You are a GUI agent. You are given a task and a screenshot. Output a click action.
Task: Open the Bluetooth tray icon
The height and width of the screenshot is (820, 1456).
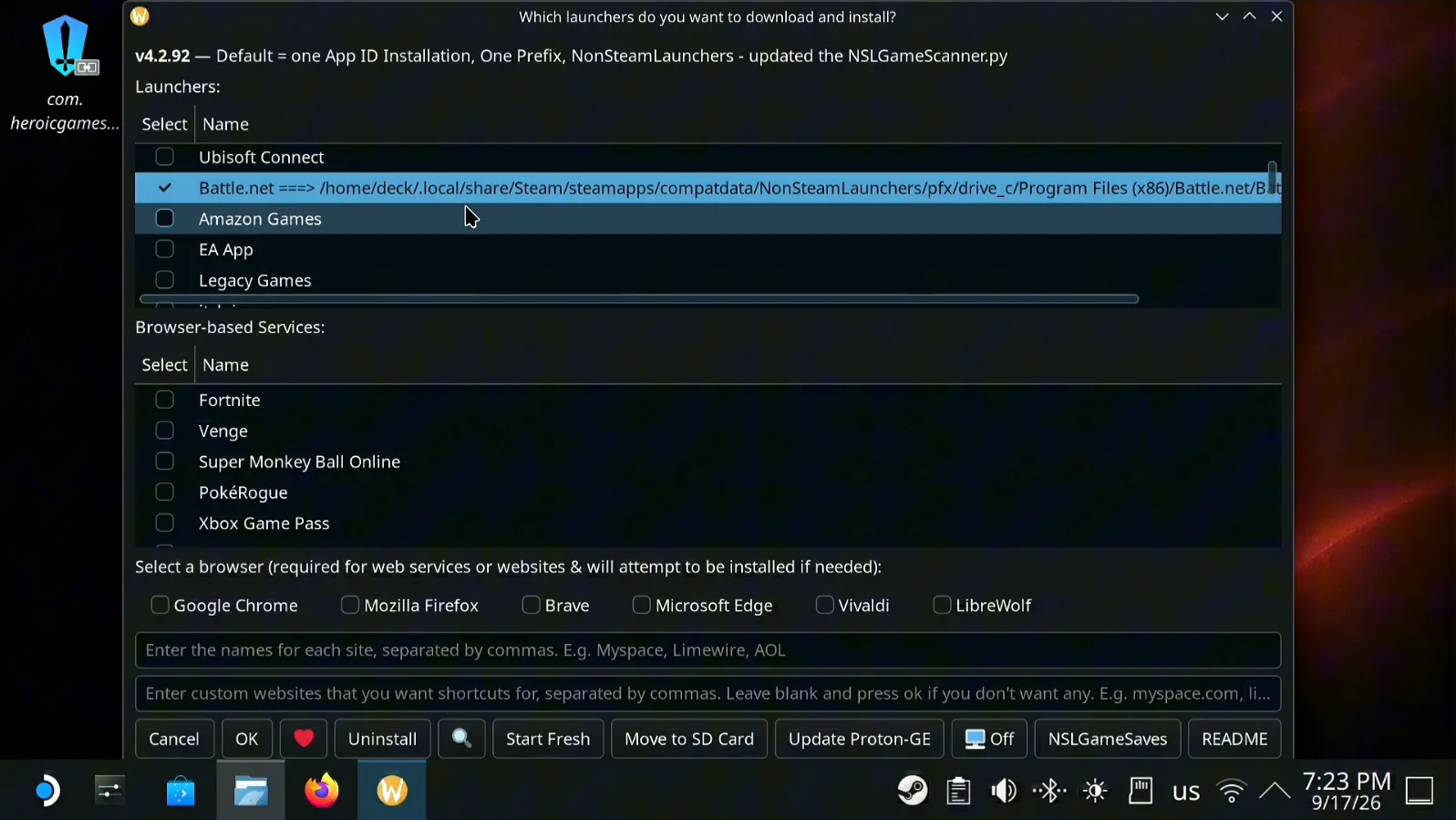click(1049, 790)
